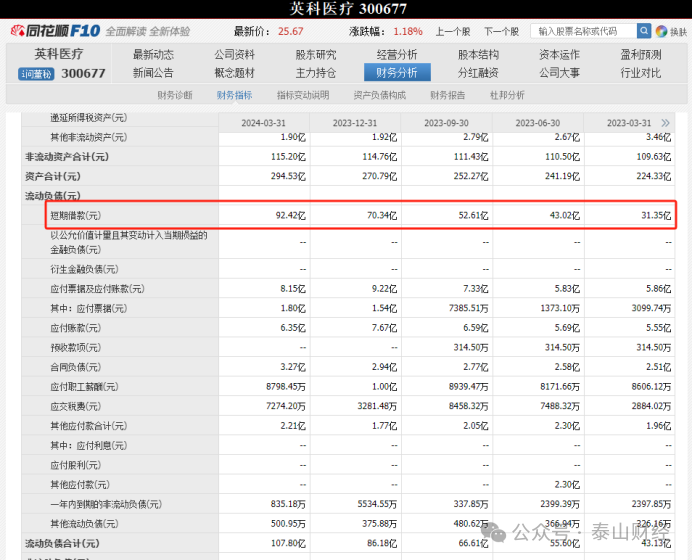This screenshot has width=692, height=560.
Task: Open the 分红融资 tab
Action: coord(478,73)
